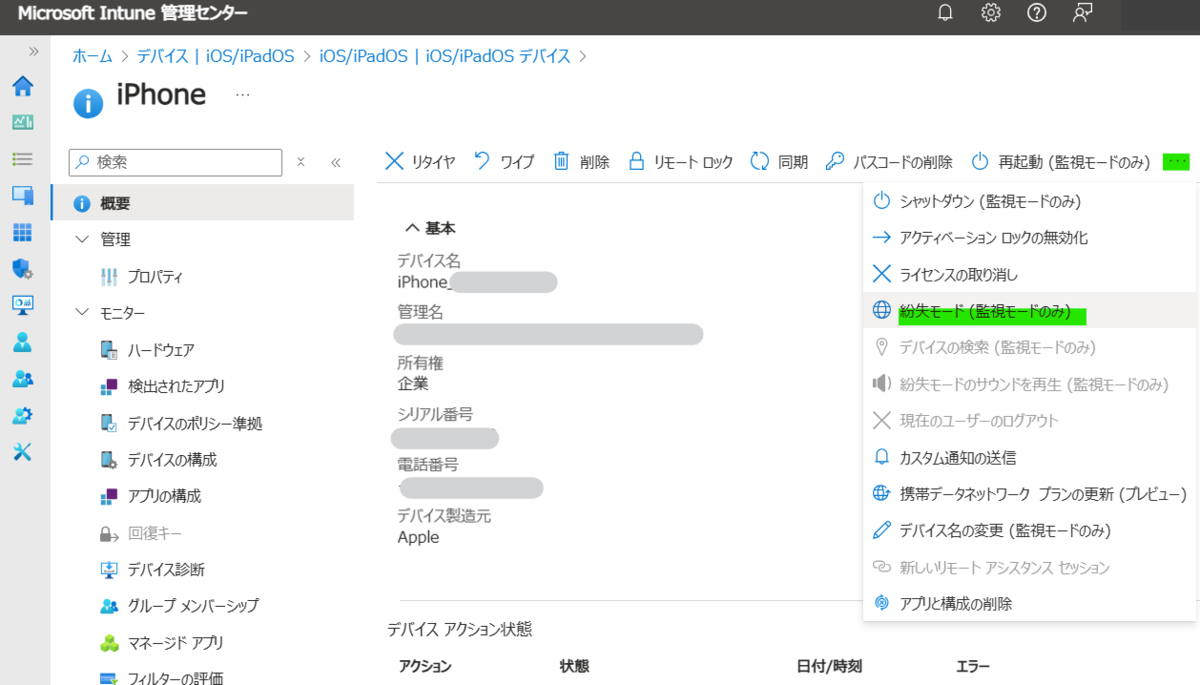Choose アプリと構成の削除 from menu

click(x=1030, y=604)
